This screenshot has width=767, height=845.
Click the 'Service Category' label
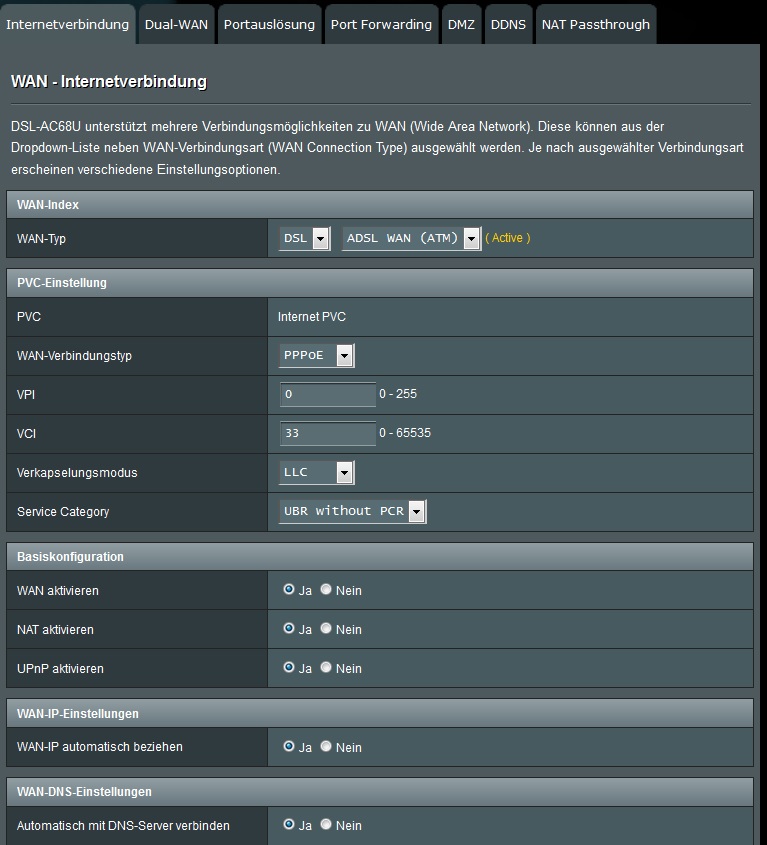click(x=63, y=512)
